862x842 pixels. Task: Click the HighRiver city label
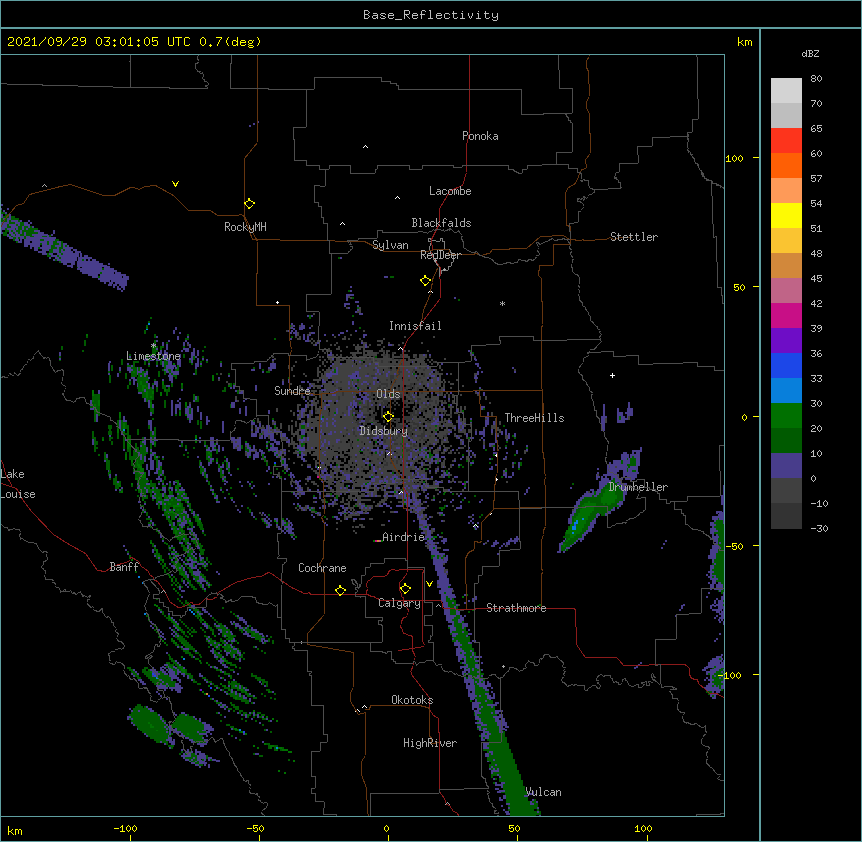point(430,743)
